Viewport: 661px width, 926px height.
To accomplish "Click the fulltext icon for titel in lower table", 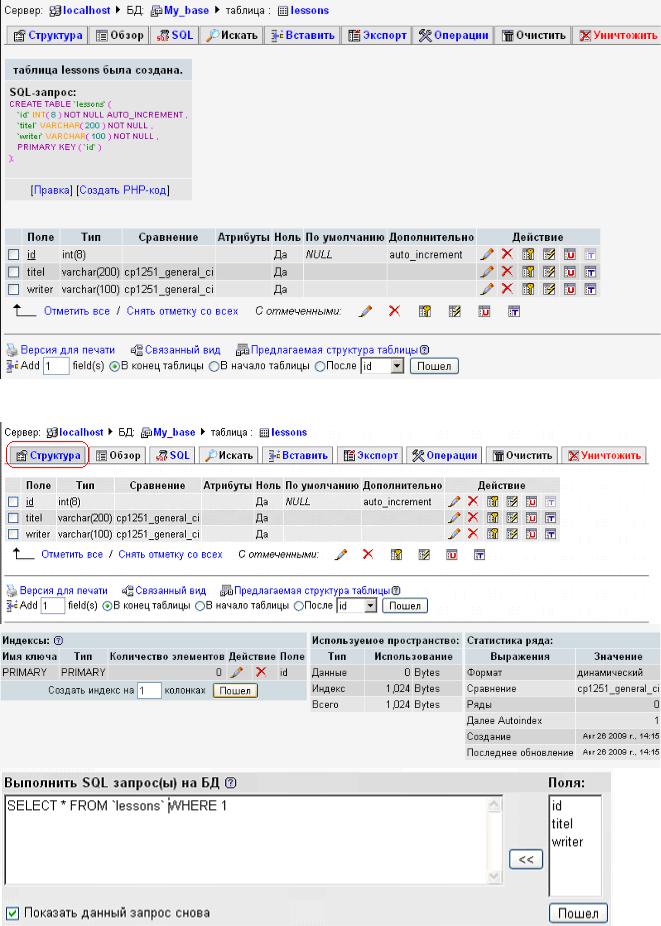I will pos(551,518).
